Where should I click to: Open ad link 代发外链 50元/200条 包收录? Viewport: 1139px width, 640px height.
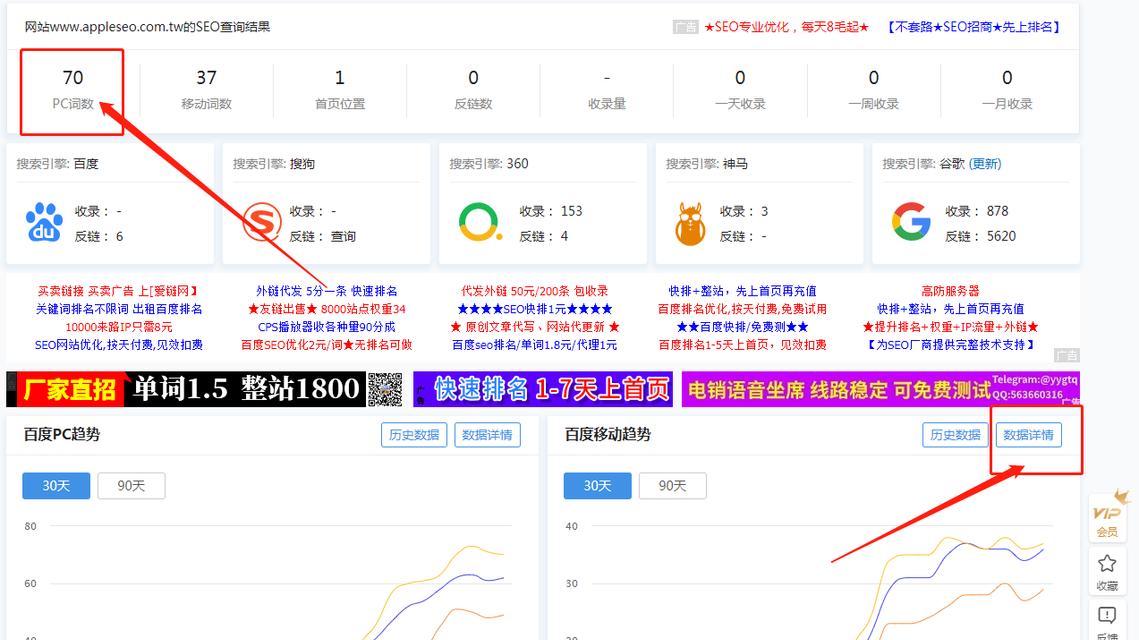click(535, 291)
